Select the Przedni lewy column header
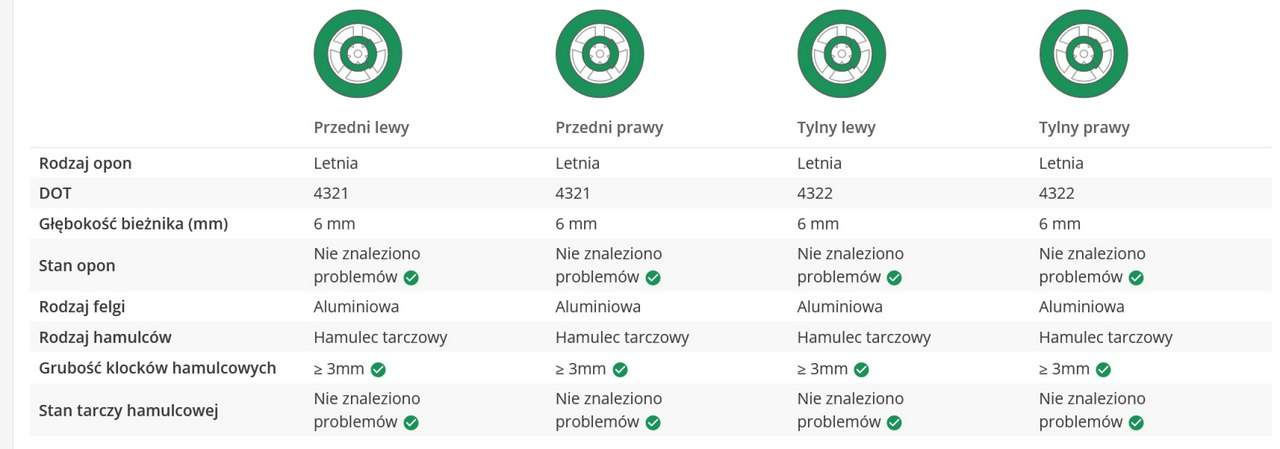Image resolution: width=1280 pixels, height=449 pixels. tap(361, 128)
